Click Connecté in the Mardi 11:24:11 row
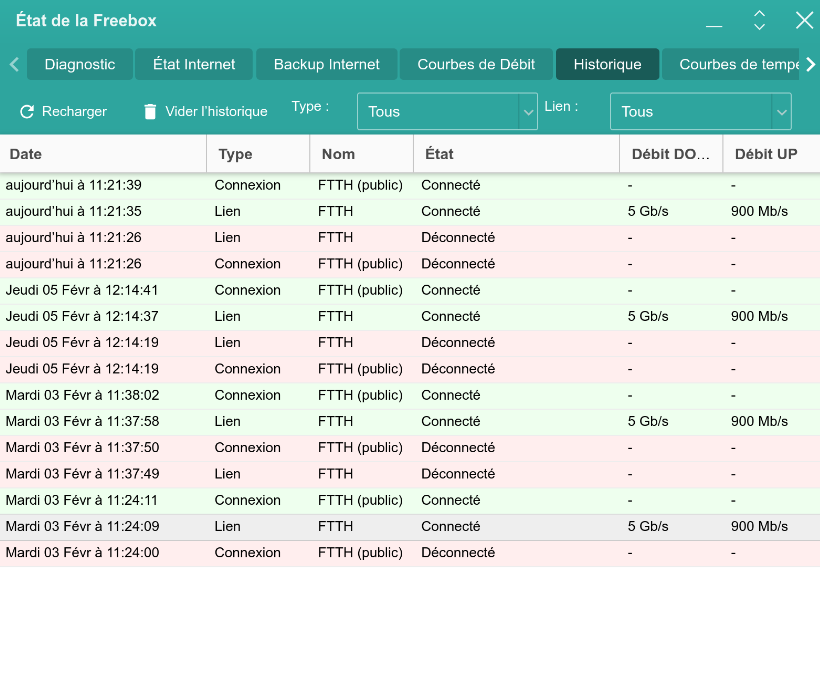Screen dimensions: 820x673 (x=451, y=500)
